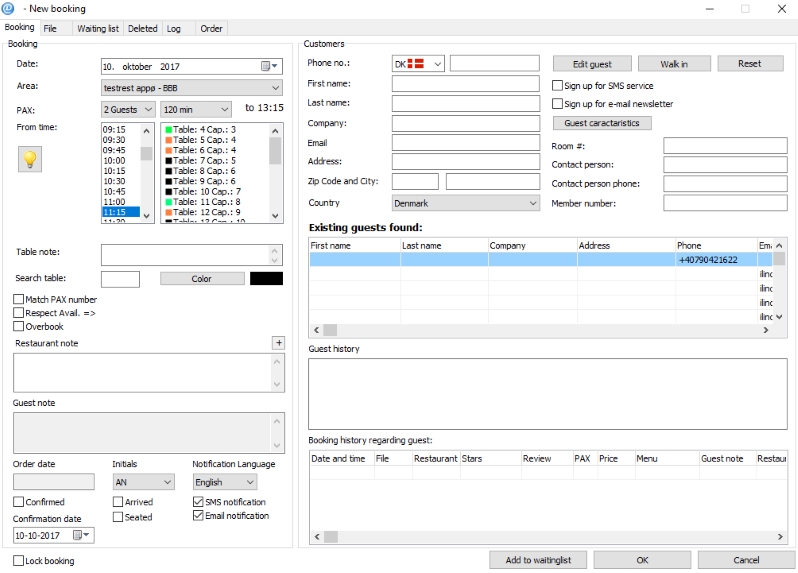
Task: Click the existing guests horizontal scrollbar thumb
Action: (x=330, y=330)
